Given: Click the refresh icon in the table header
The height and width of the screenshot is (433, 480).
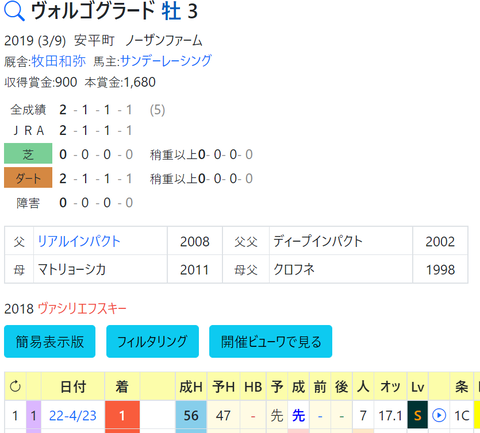Looking at the screenshot, I should point(15,387).
